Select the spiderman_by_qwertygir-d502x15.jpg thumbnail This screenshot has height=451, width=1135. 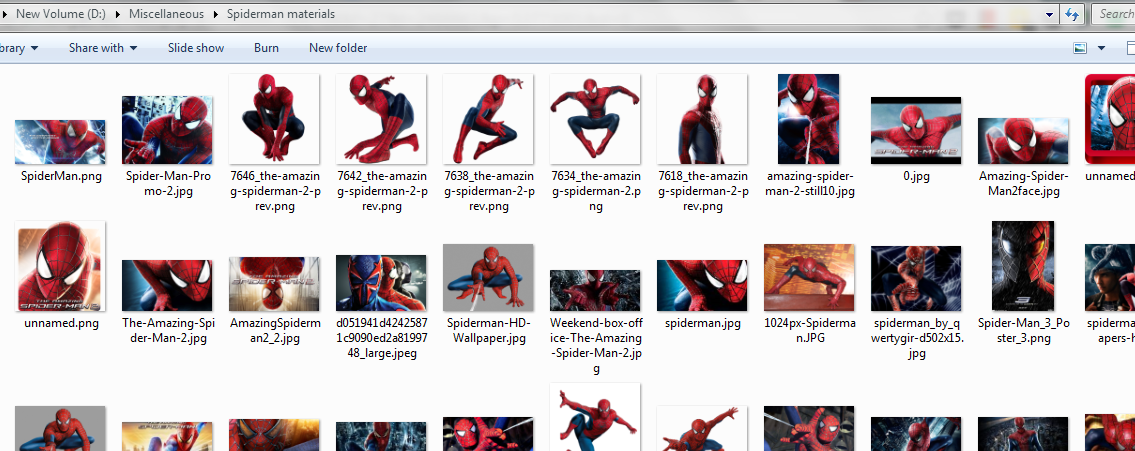[x=916, y=279]
